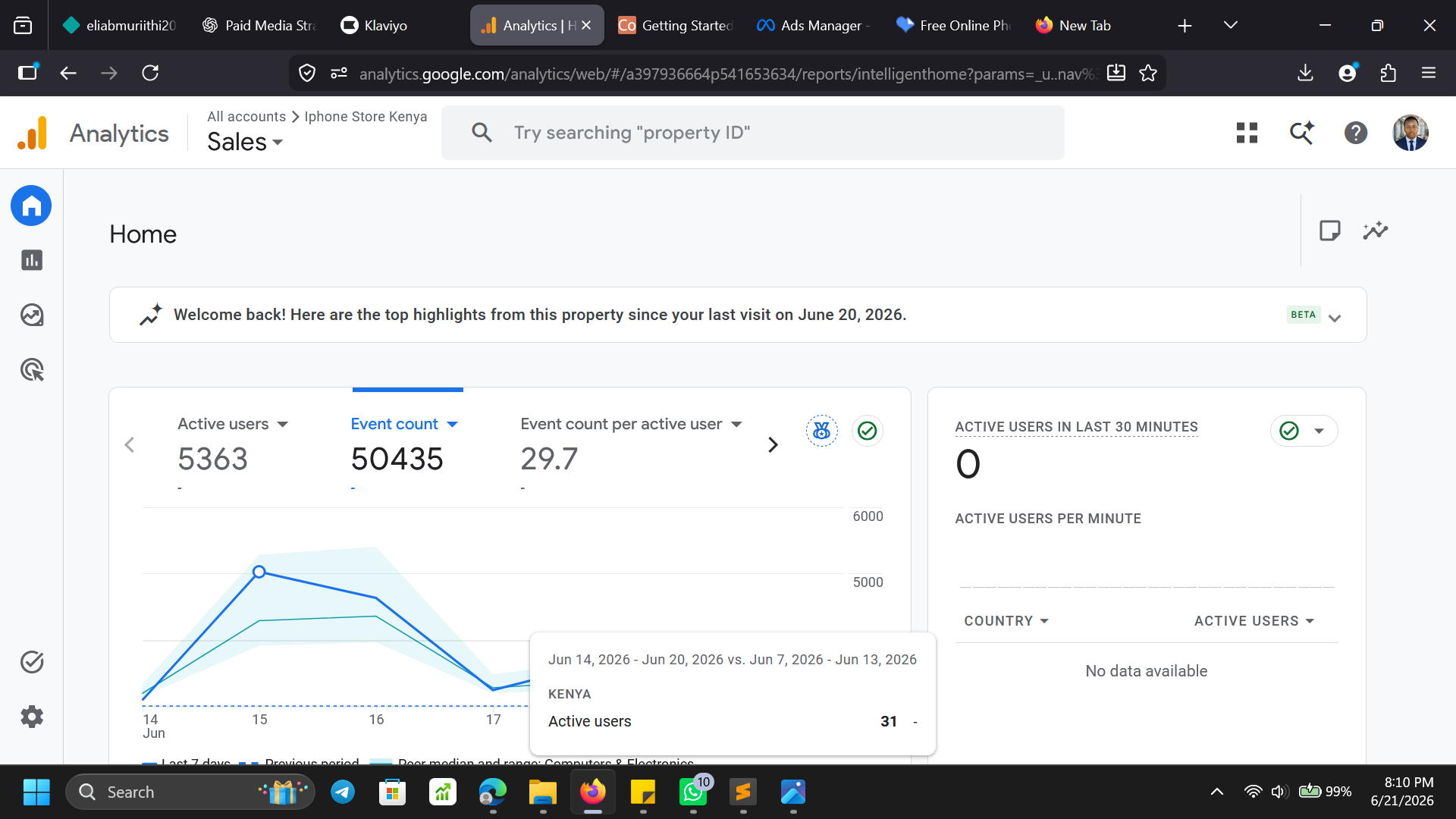The image size is (1456, 819).
Task: Show hidden system tray icons
Action: (1217, 792)
